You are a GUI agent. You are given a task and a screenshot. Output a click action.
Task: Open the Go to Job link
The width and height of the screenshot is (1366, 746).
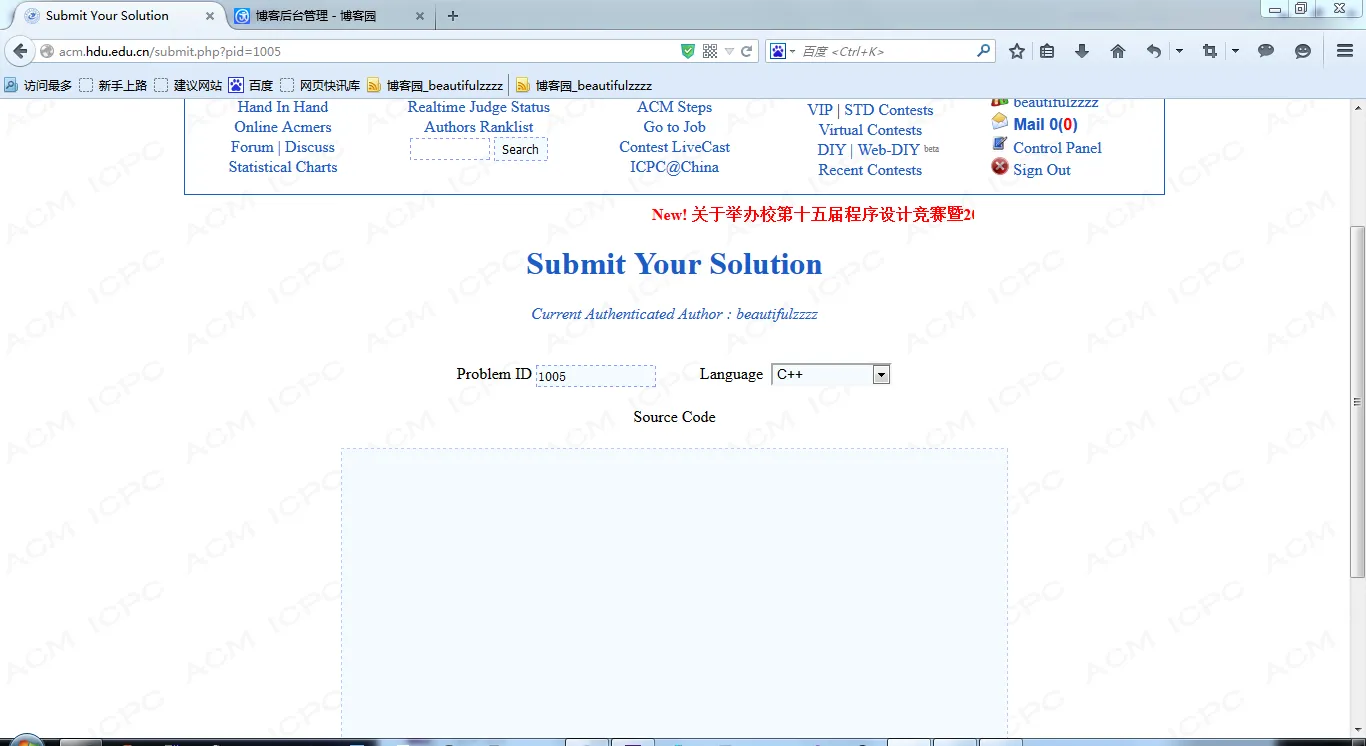tap(675, 127)
